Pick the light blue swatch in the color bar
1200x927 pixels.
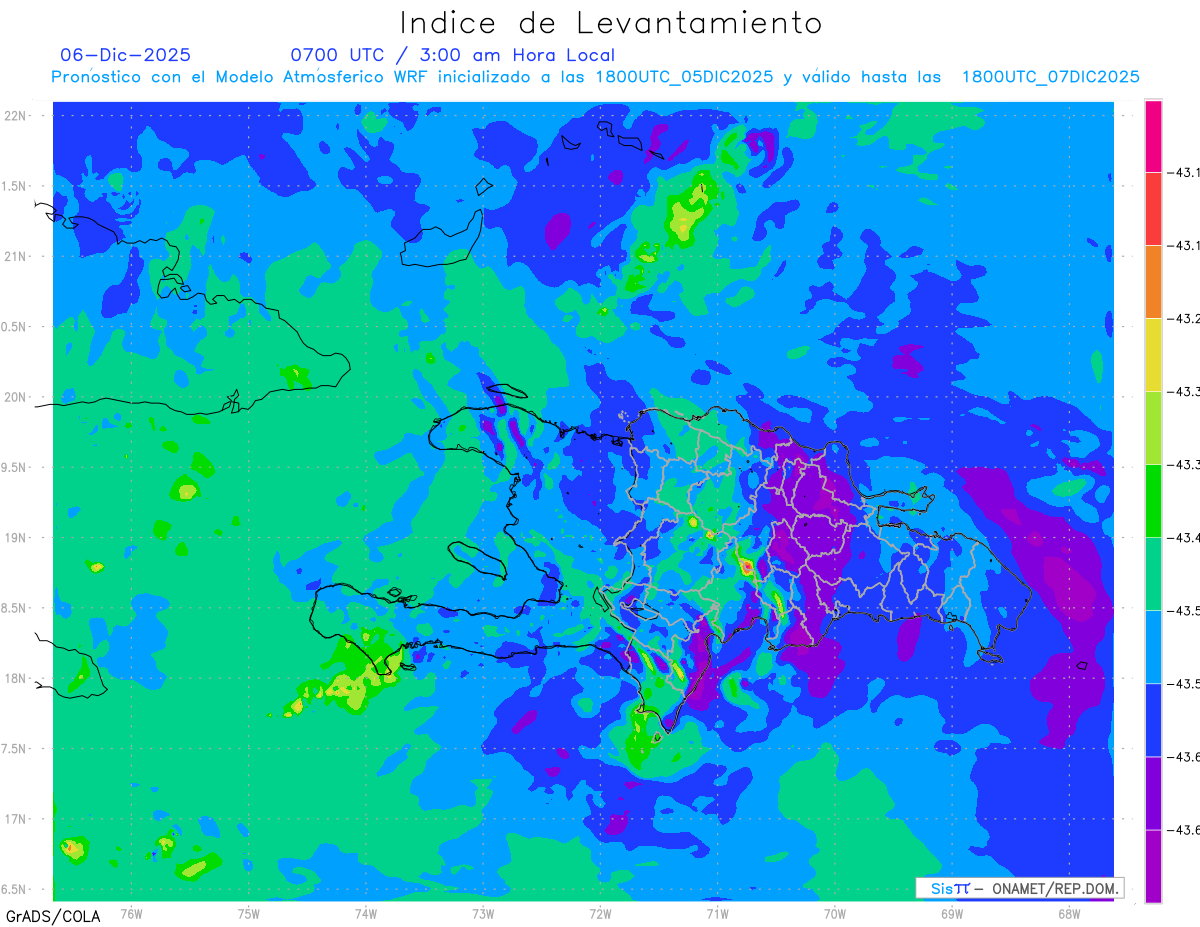[x=1153, y=647]
